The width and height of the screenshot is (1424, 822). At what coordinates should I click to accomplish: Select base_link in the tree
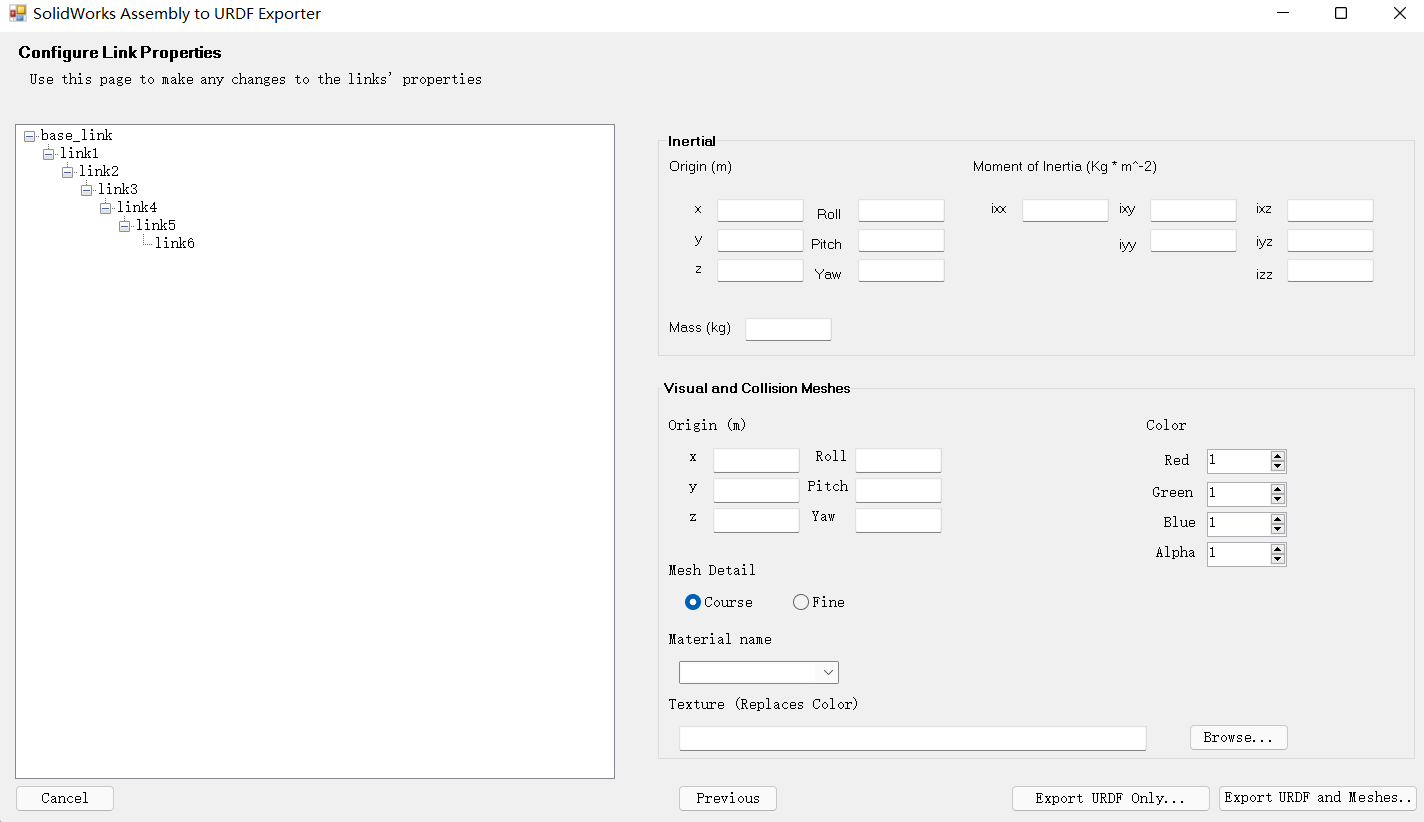pyautogui.click(x=77, y=135)
